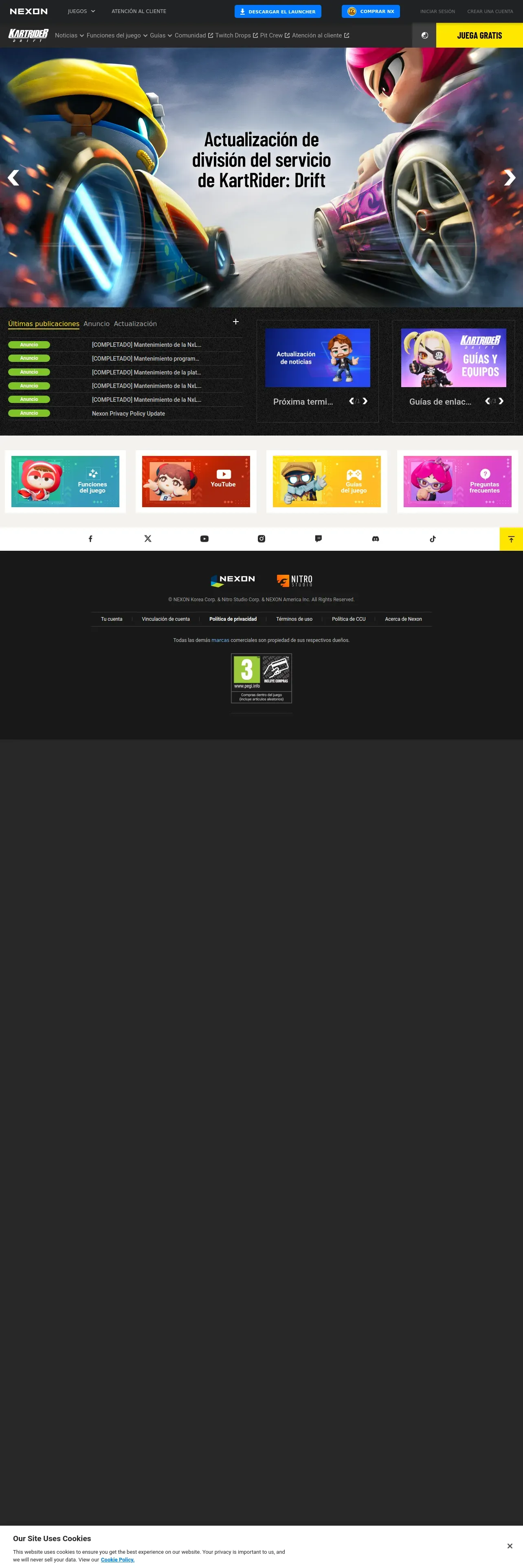Expand the Guías menu
523x1568 pixels.
161,35
